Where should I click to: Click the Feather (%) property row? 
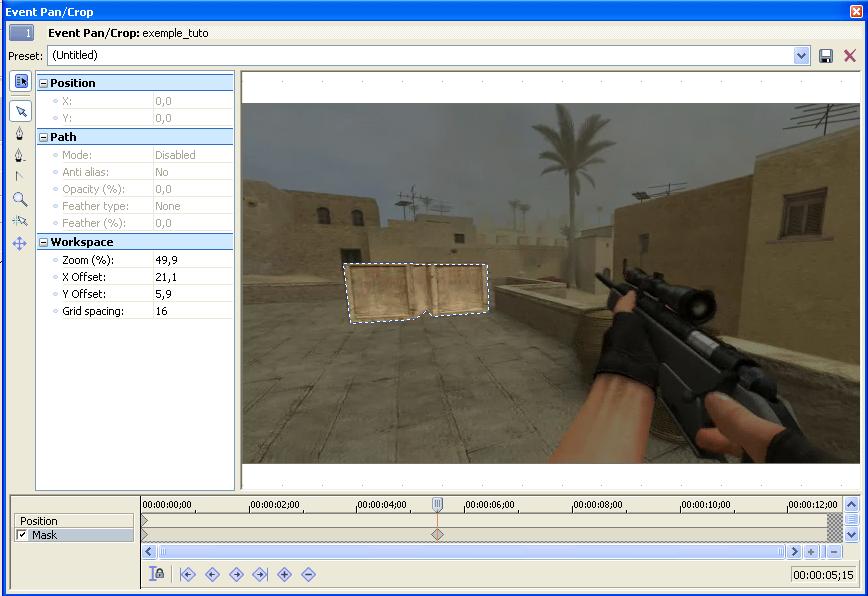point(135,223)
